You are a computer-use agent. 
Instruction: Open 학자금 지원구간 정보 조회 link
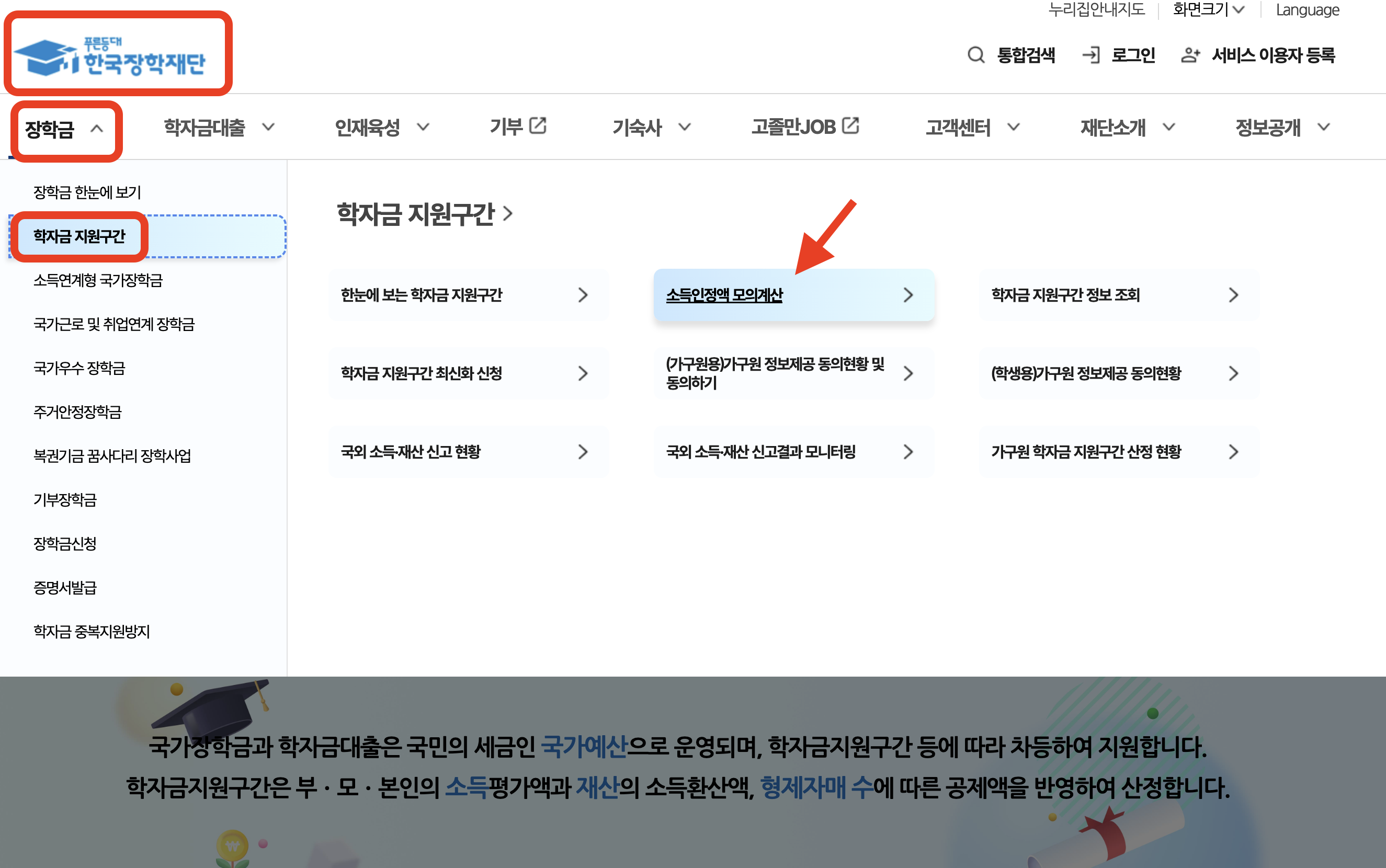[1065, 295]
